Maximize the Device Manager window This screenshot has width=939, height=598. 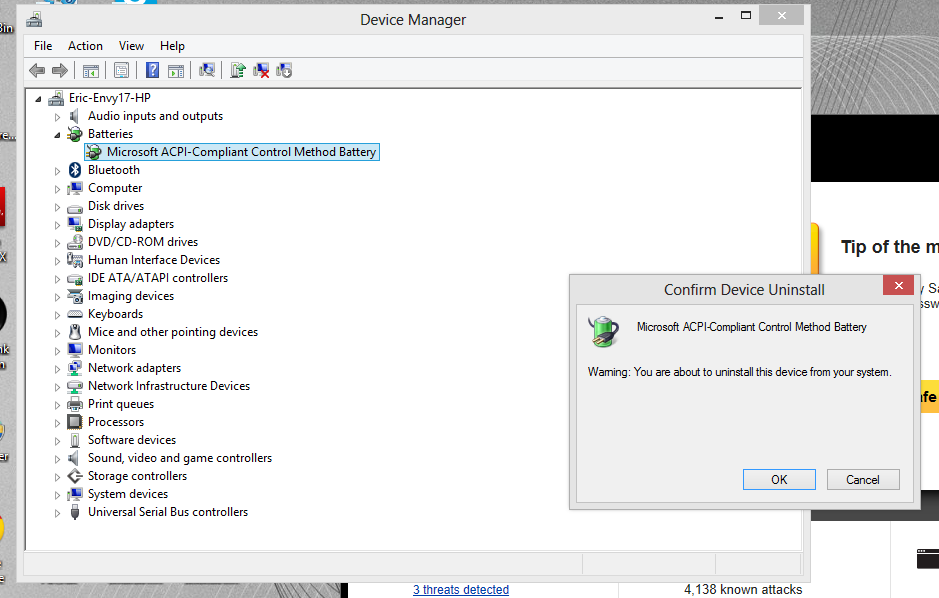pos(746,16)
